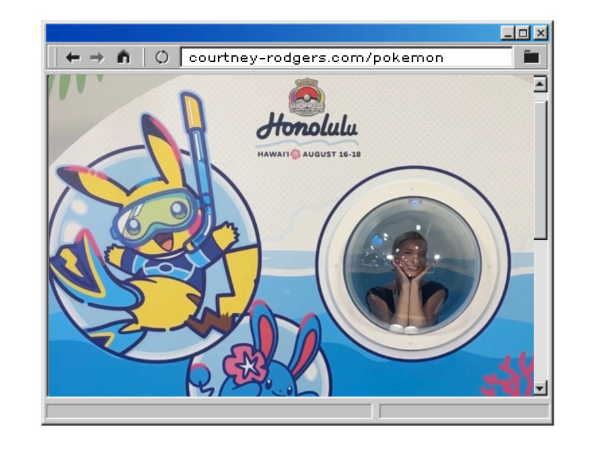Go forward with the right arrow button
Viewport: 612px width, 459px height.
coord(97,58)
